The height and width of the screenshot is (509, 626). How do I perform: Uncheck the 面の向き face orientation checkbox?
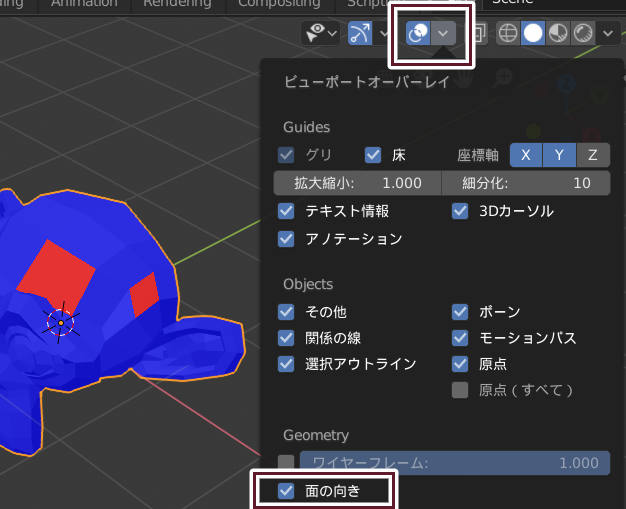[286, 491]
